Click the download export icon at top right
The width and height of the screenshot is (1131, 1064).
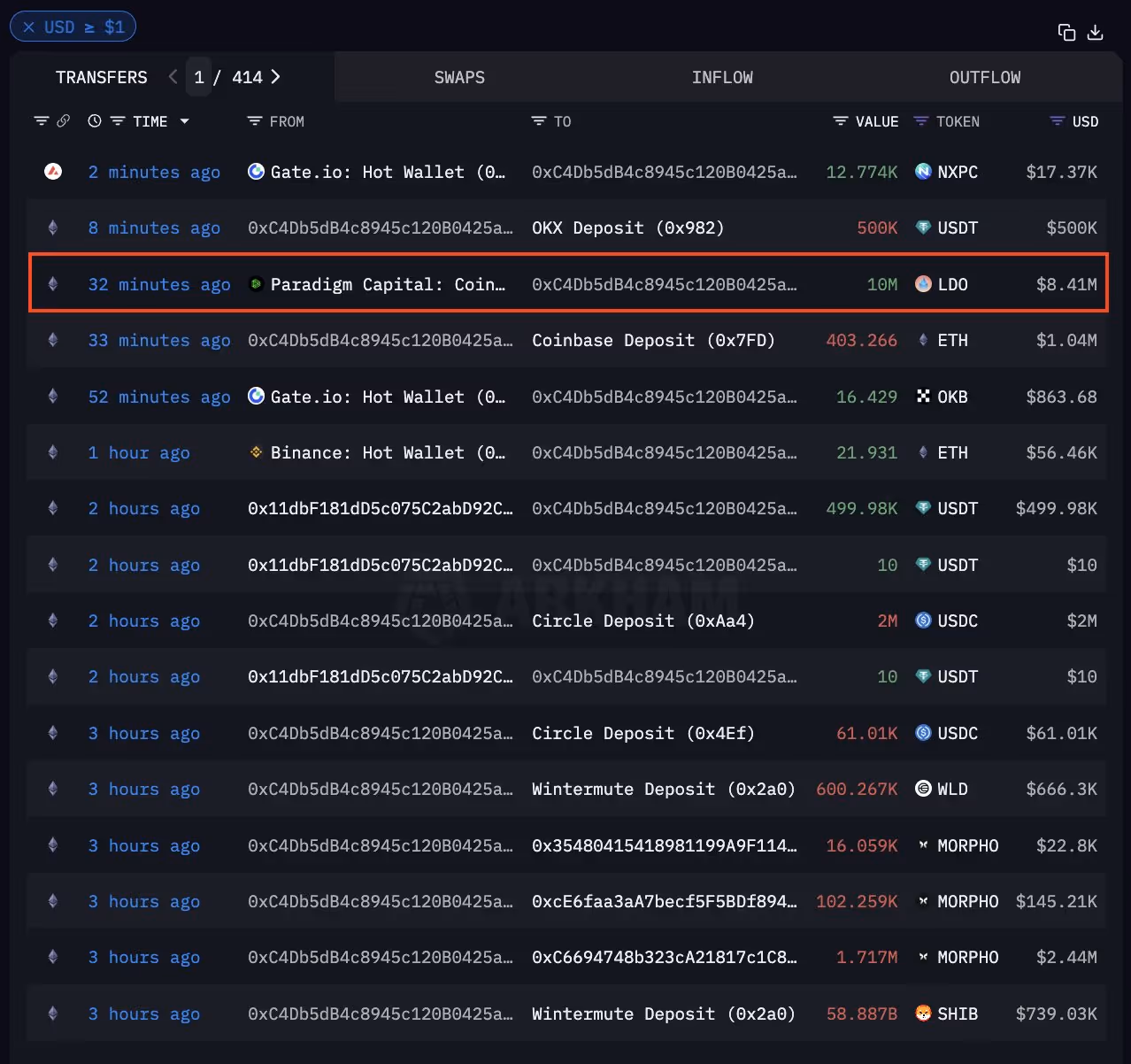1096,32
